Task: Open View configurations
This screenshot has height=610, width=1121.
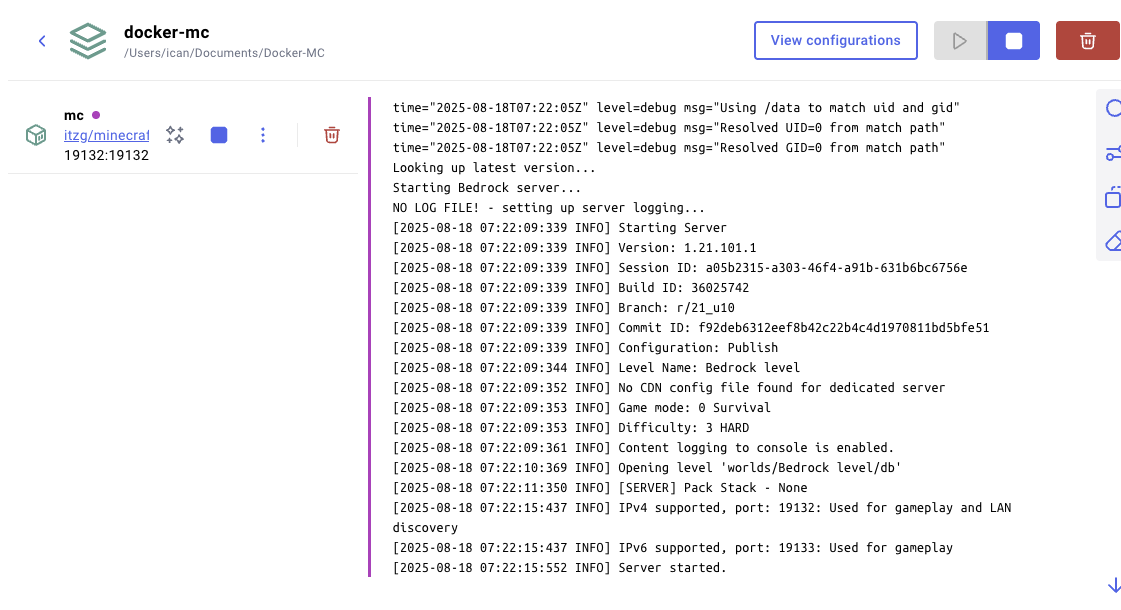Action: pos(836,41)
